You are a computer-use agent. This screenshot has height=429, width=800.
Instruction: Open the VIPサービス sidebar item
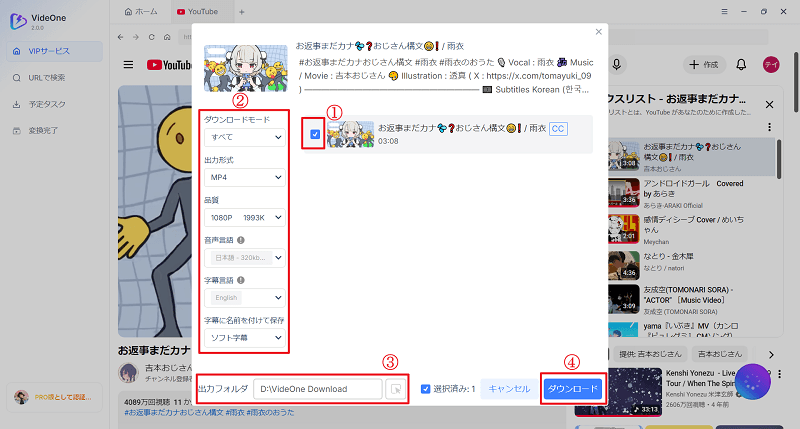click(55, 51)
